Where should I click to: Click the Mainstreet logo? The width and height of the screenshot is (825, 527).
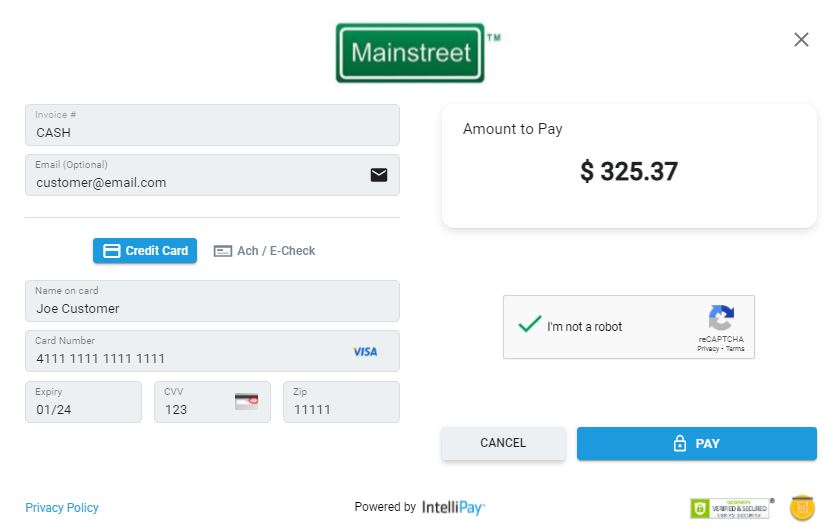410,52
